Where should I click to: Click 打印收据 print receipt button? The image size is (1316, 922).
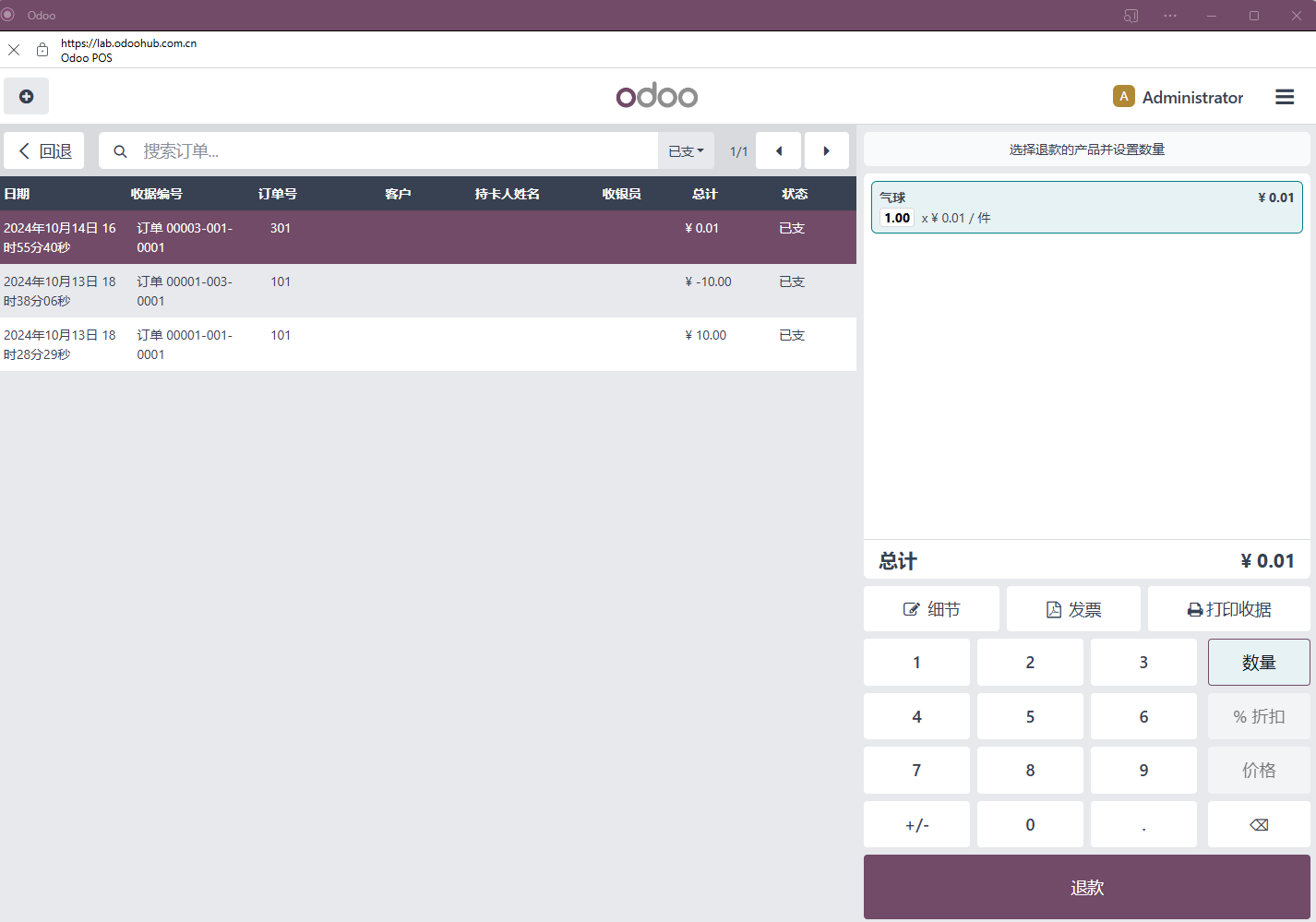[1229, 609]
